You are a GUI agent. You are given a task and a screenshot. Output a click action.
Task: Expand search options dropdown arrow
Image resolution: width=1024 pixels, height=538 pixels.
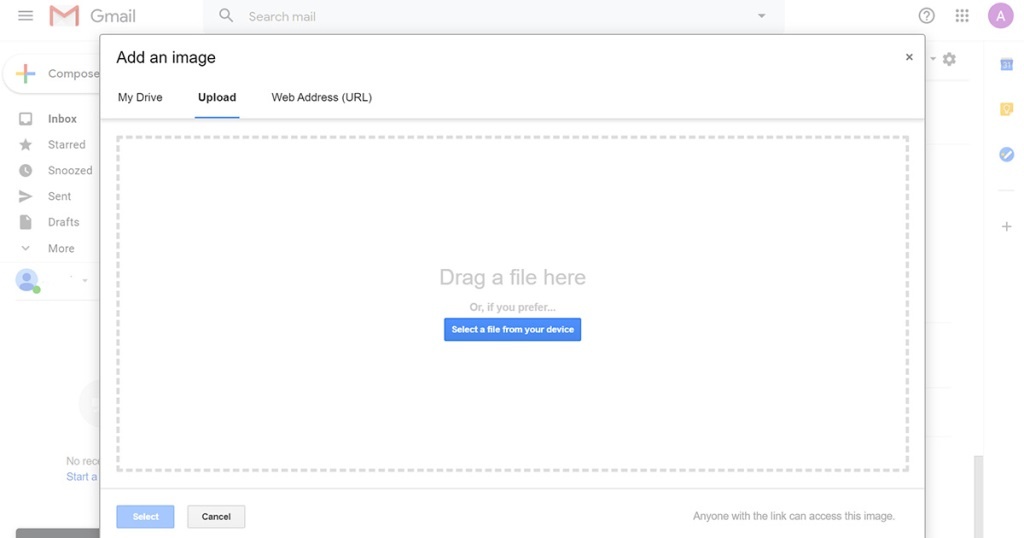tap(761, 16)
